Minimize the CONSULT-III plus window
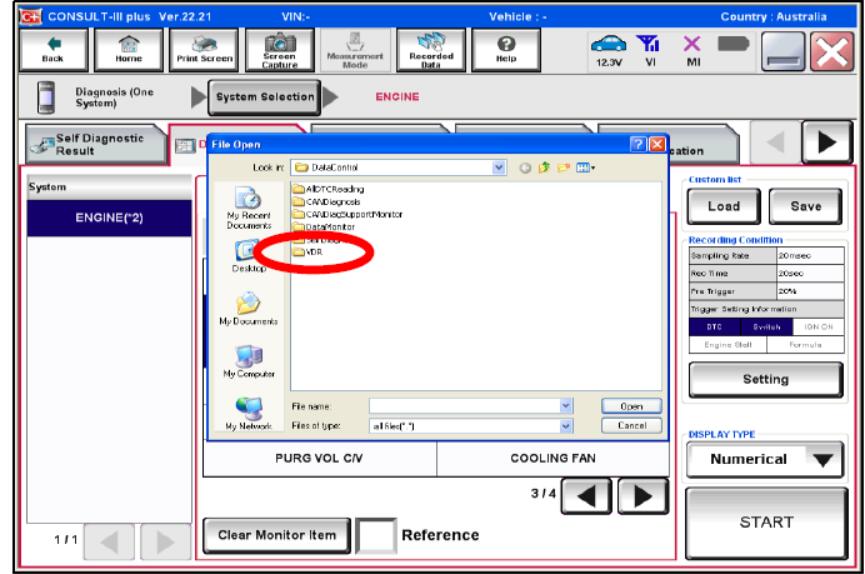The height and width of the screenshot is (574, 865). click(783, 51)
